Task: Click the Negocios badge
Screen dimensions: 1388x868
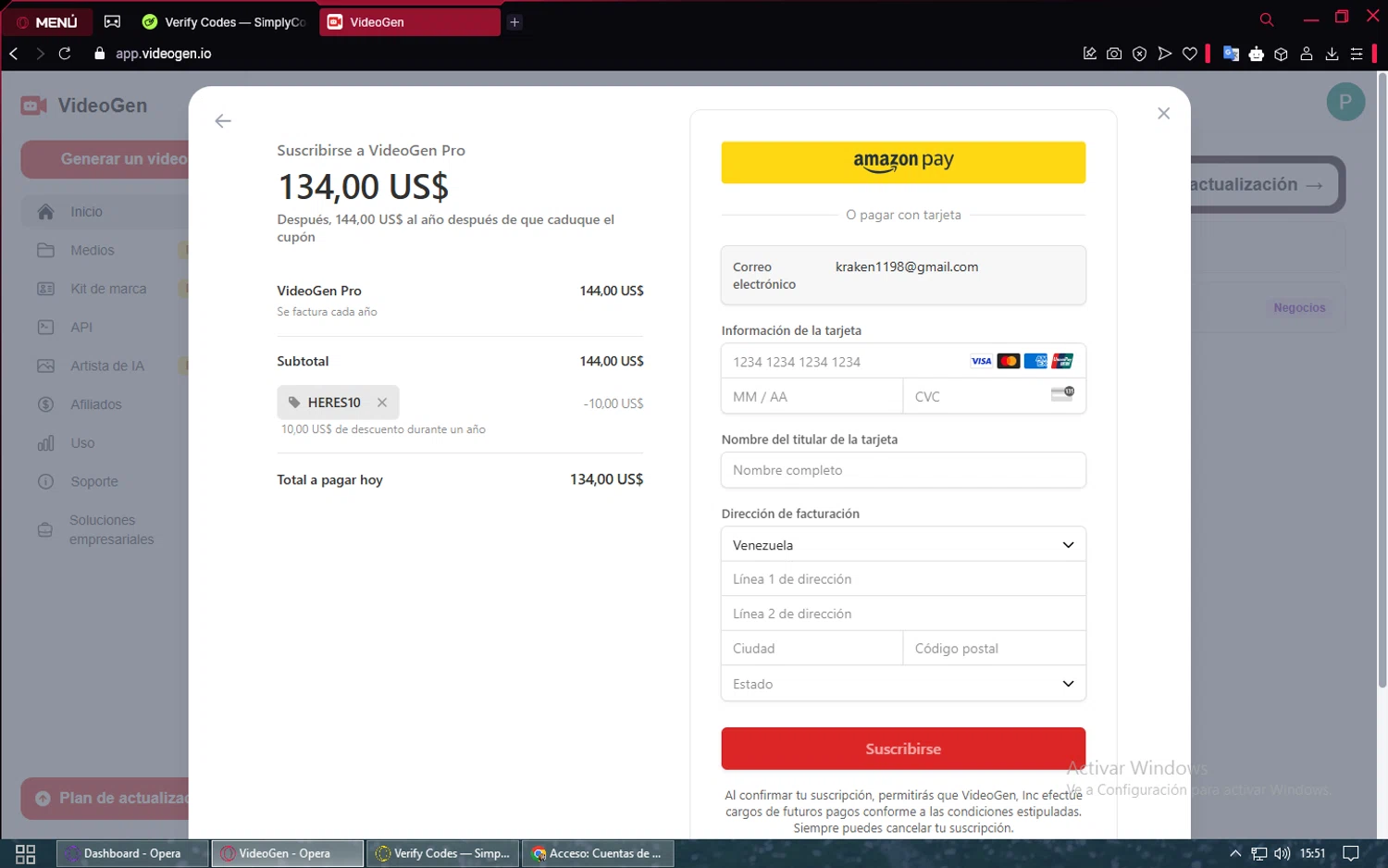Action: point(1299,308)
